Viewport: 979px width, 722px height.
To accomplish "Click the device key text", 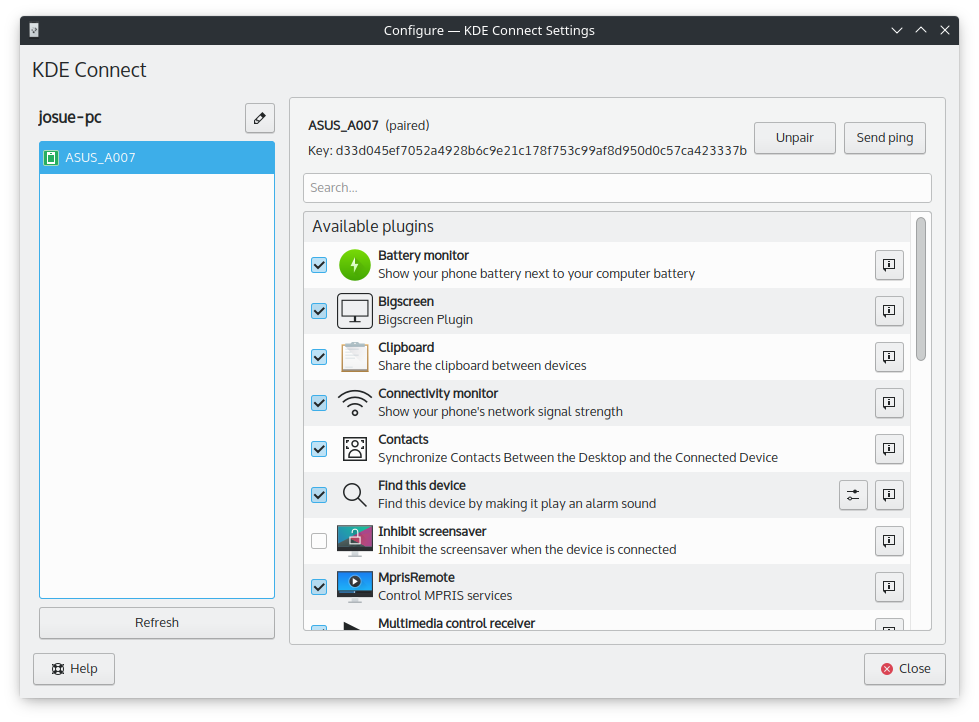I will click(x=527, y=151).
